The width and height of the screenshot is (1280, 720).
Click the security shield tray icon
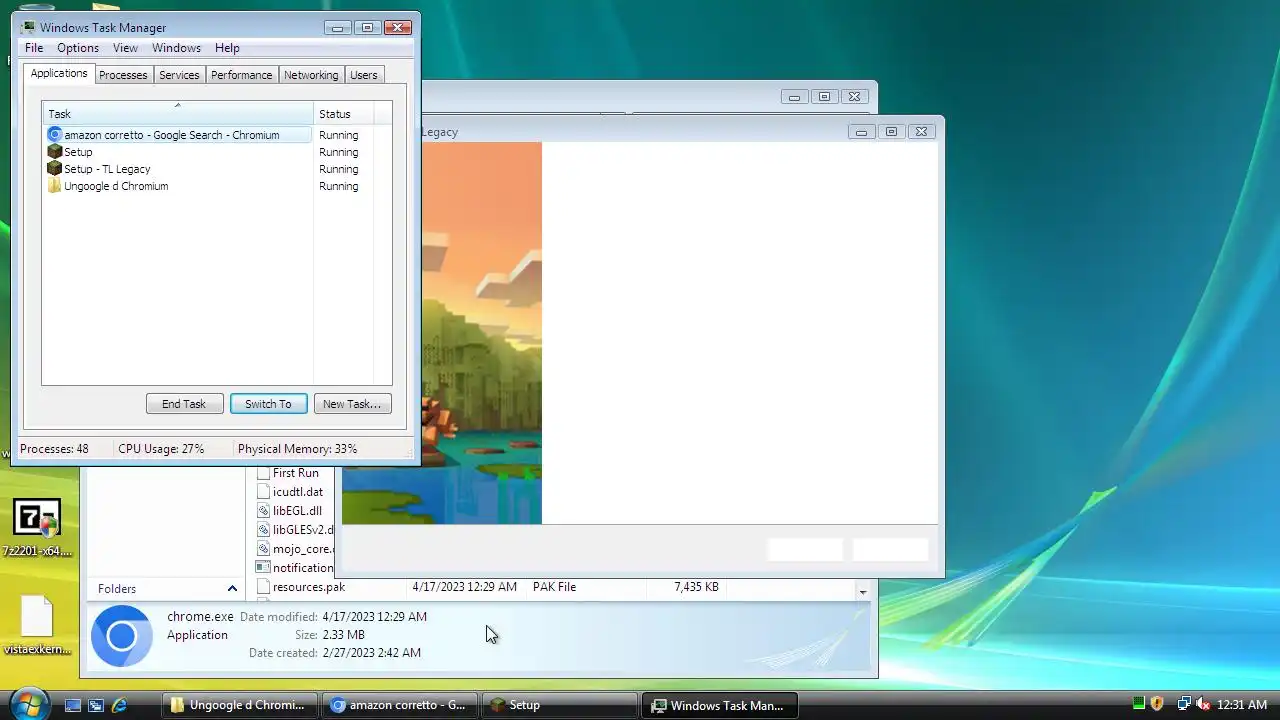1157,705
